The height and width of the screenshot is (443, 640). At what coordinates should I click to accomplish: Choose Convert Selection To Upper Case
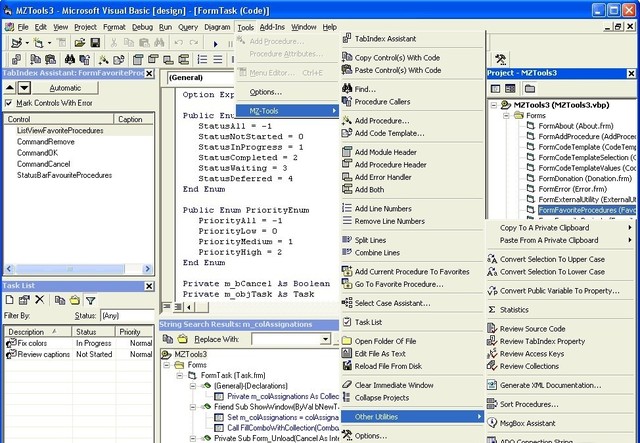(552, 259)
